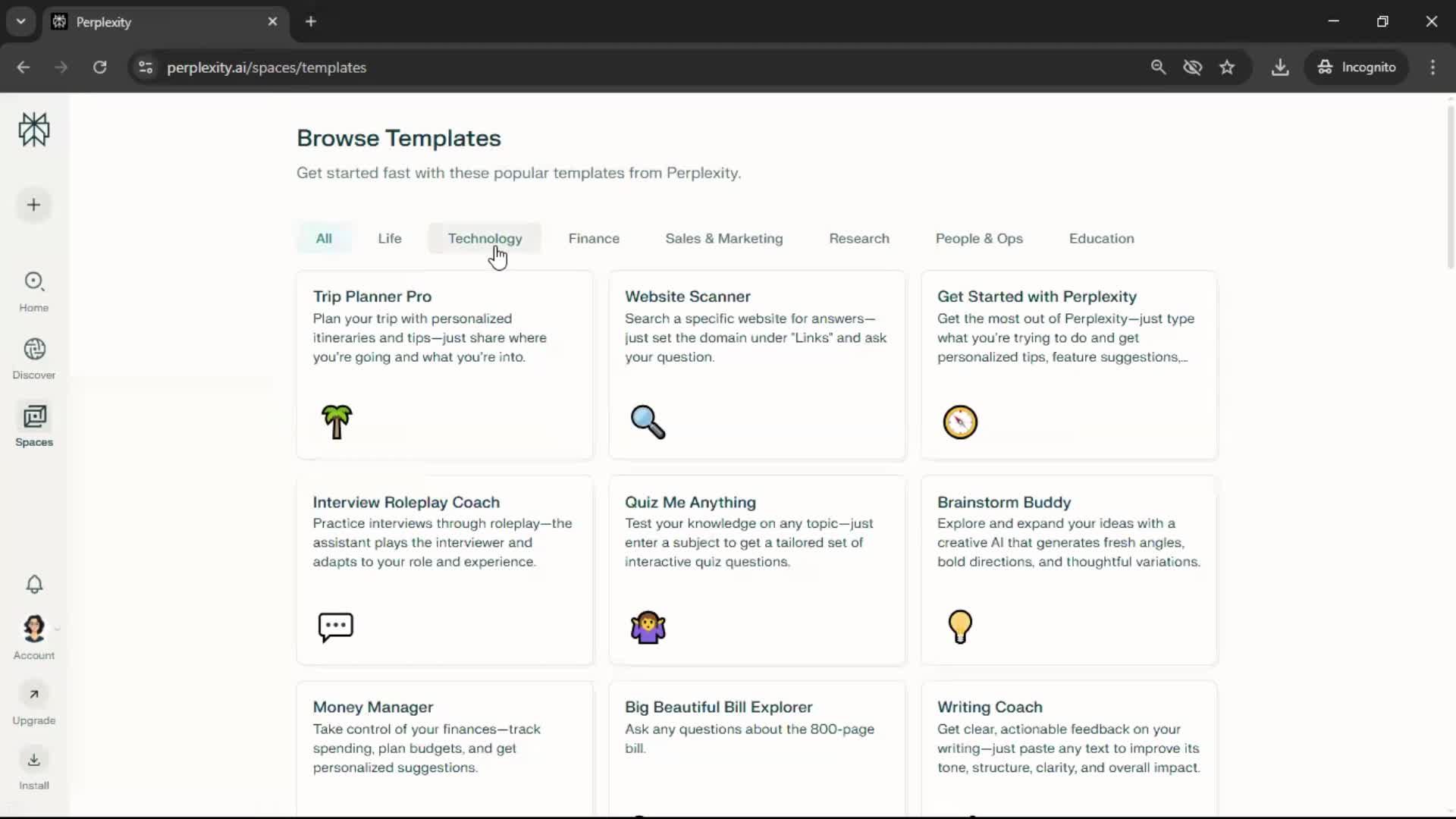Toggle bookmark star in address bar
1456x819 pixels.
tap(1227, 67)
